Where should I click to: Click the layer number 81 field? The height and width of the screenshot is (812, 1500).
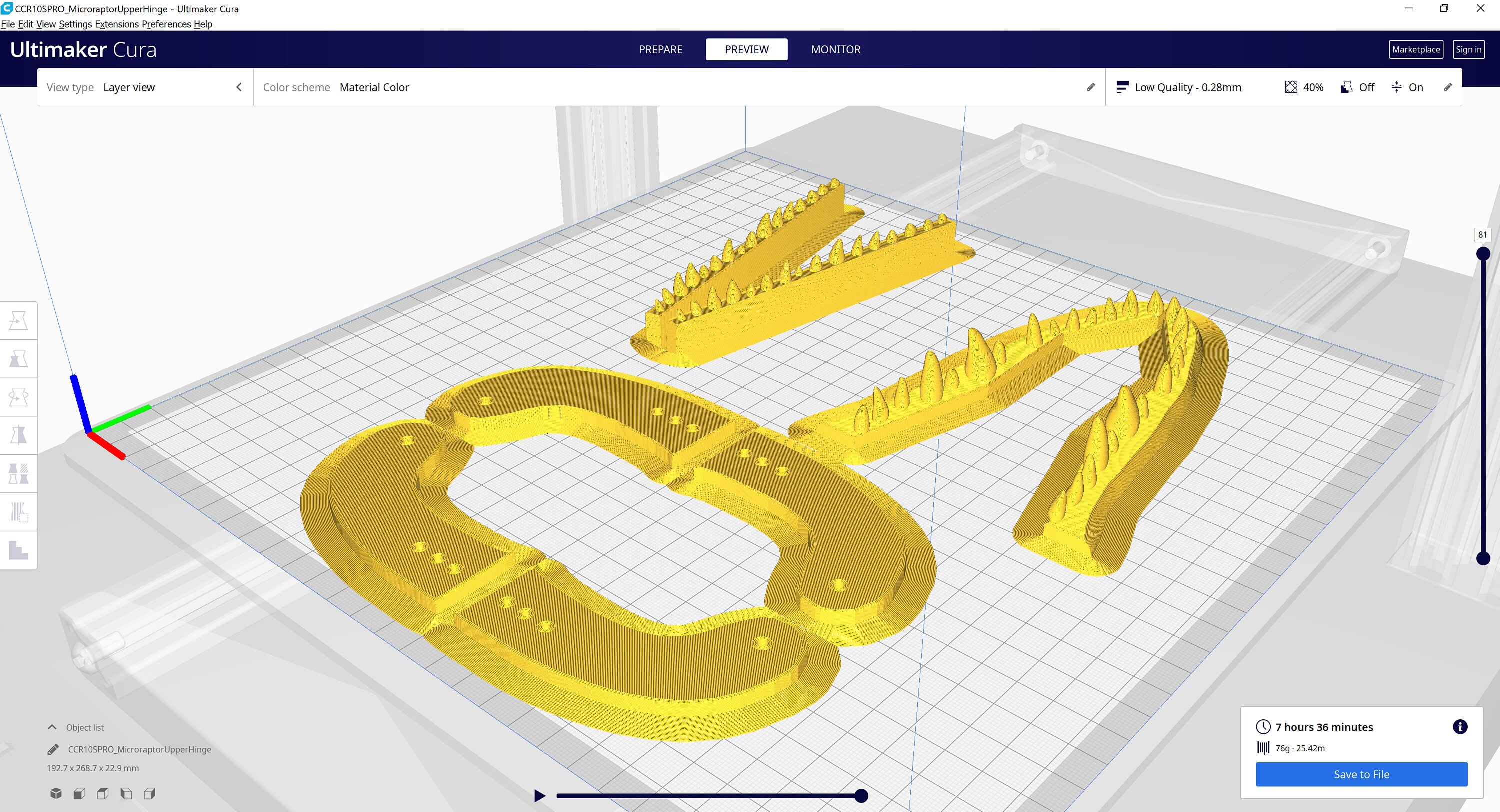1482,234
